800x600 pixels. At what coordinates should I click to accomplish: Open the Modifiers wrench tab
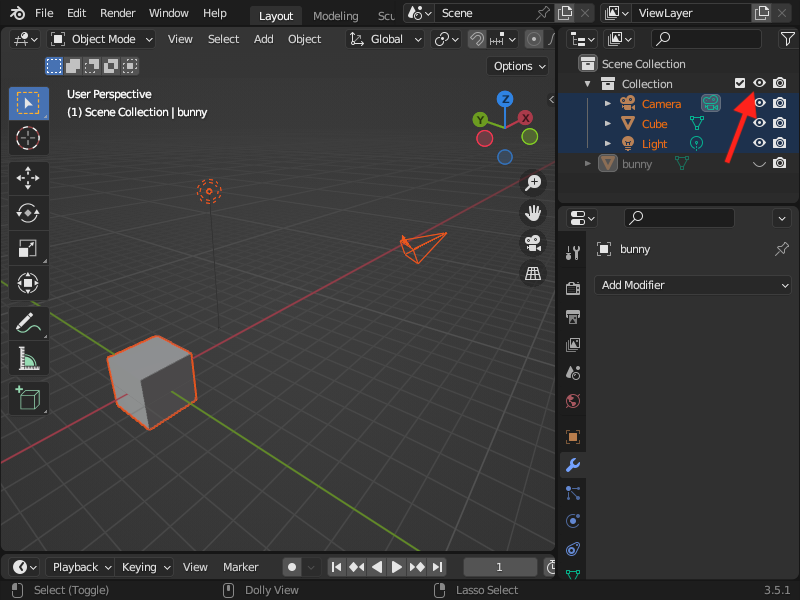(x=573, y=465)
